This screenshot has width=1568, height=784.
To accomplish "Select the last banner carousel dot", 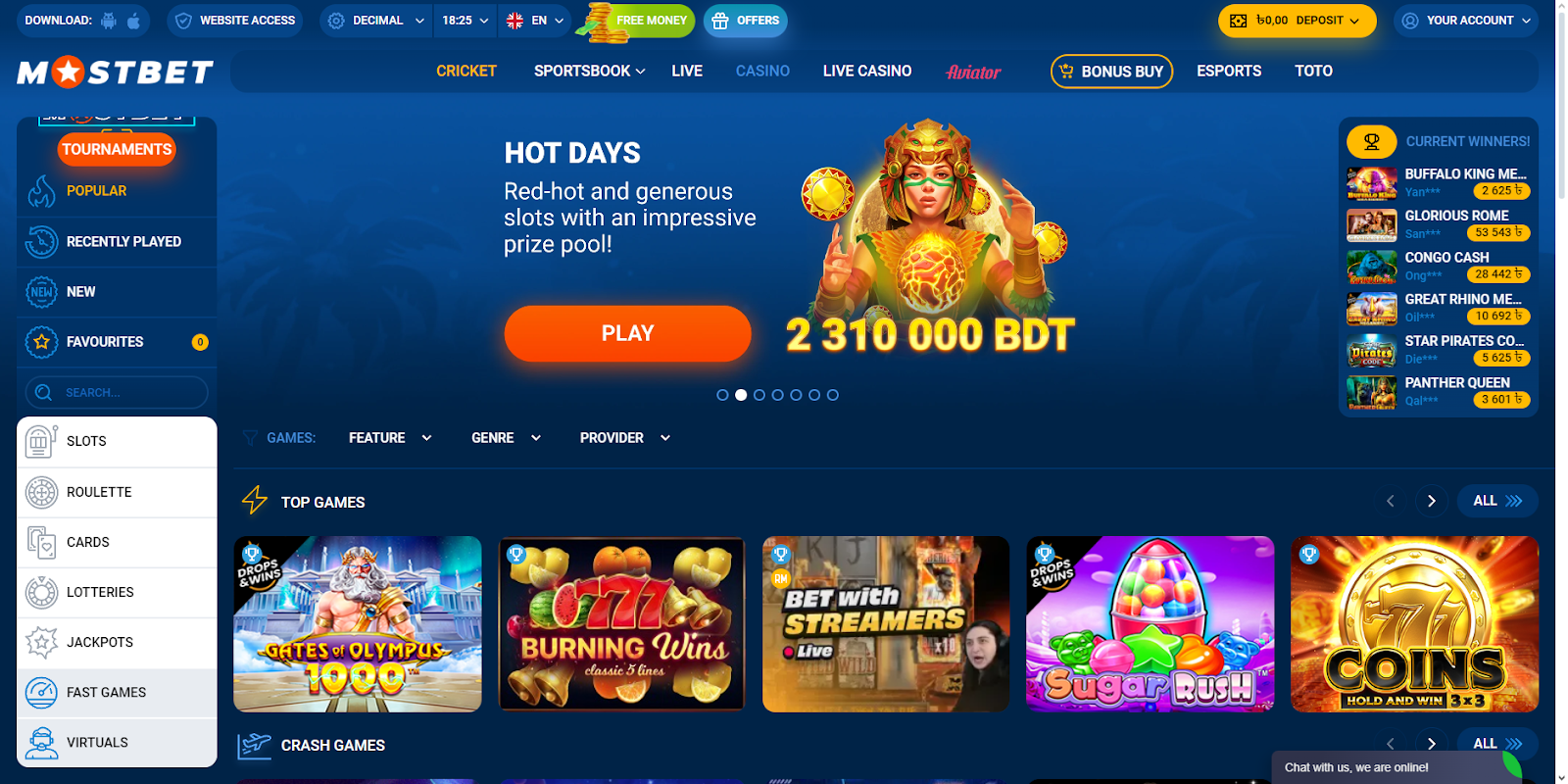I will point(833,395).
